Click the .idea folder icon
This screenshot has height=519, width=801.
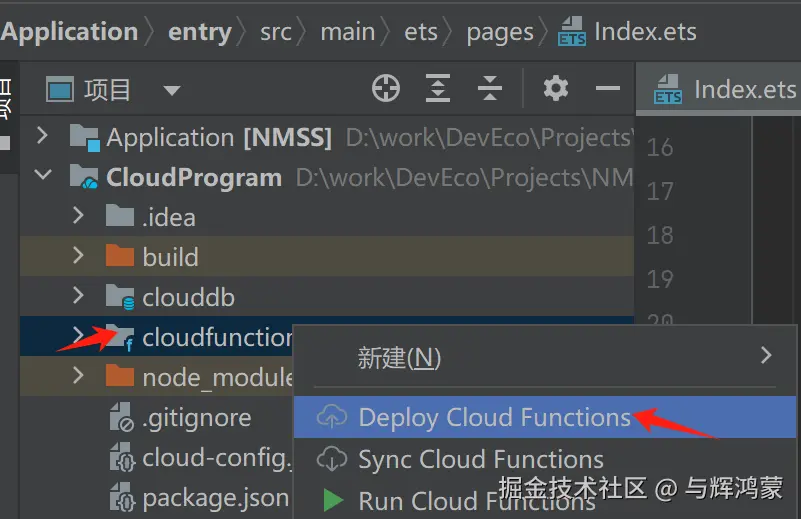coord(120,216)
